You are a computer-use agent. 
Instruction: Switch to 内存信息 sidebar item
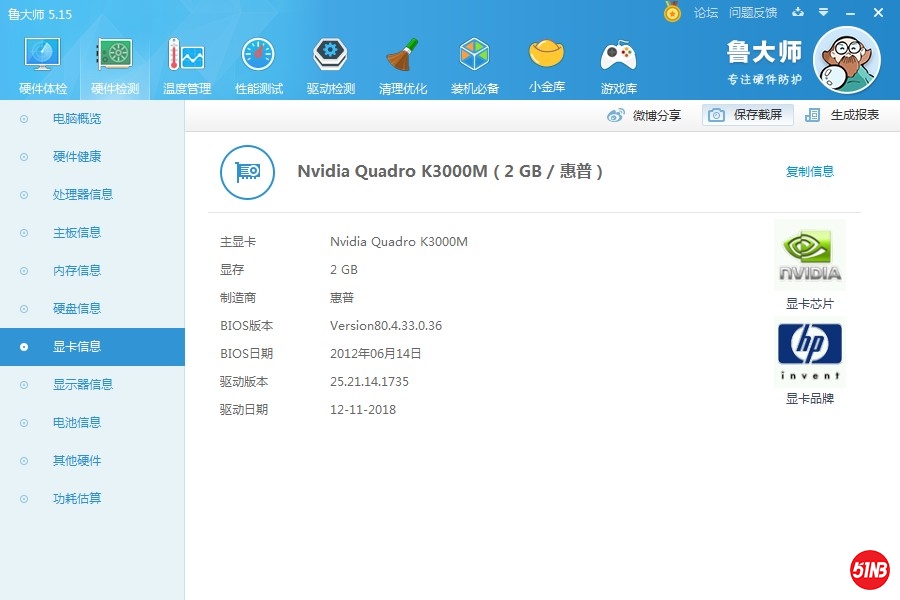point(76,271)
